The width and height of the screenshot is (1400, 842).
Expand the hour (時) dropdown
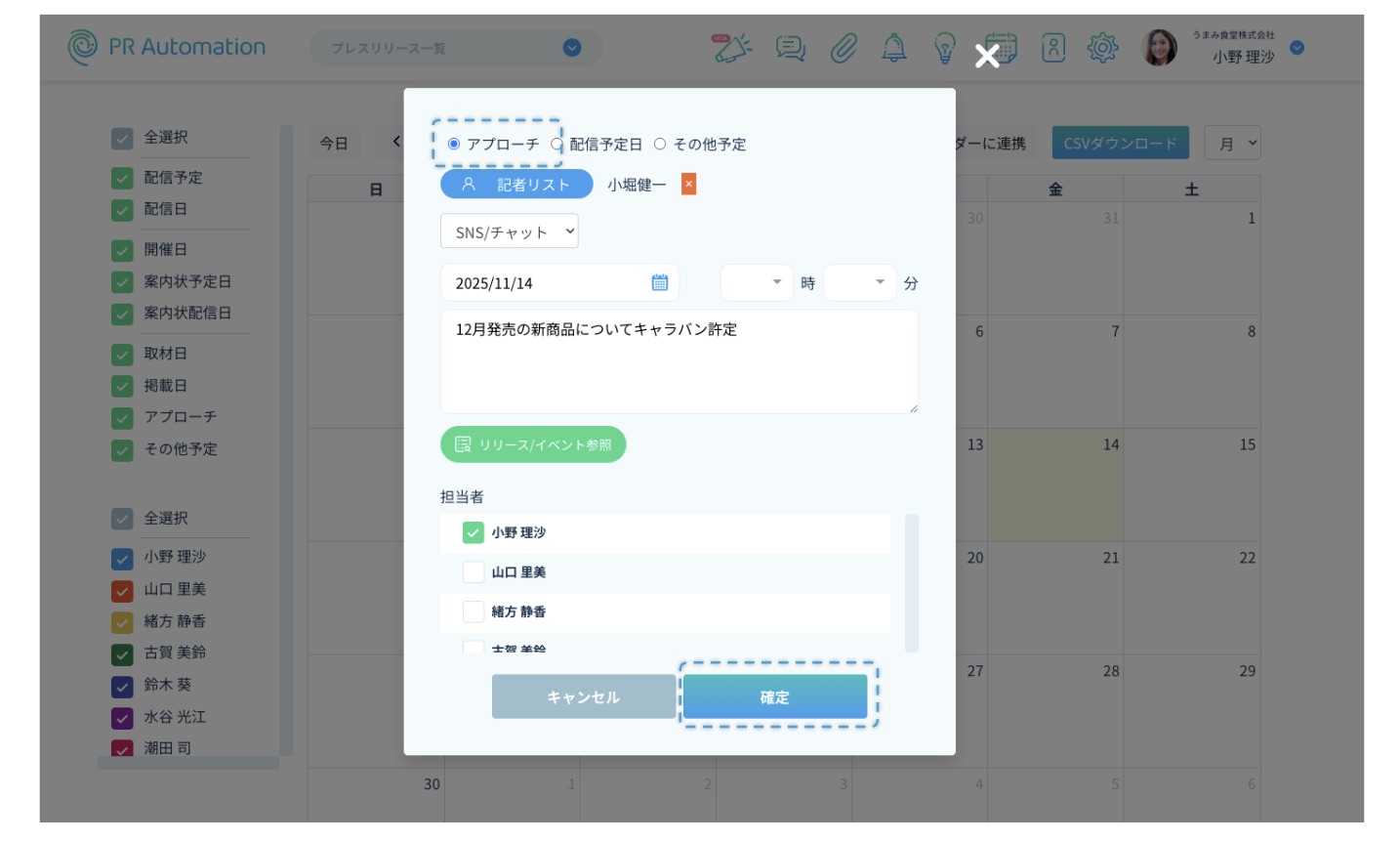pos(757,282)
